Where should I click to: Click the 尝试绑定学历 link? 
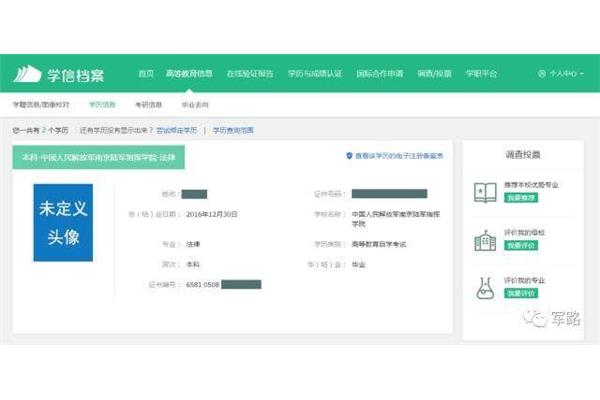[x=177, y=130]
